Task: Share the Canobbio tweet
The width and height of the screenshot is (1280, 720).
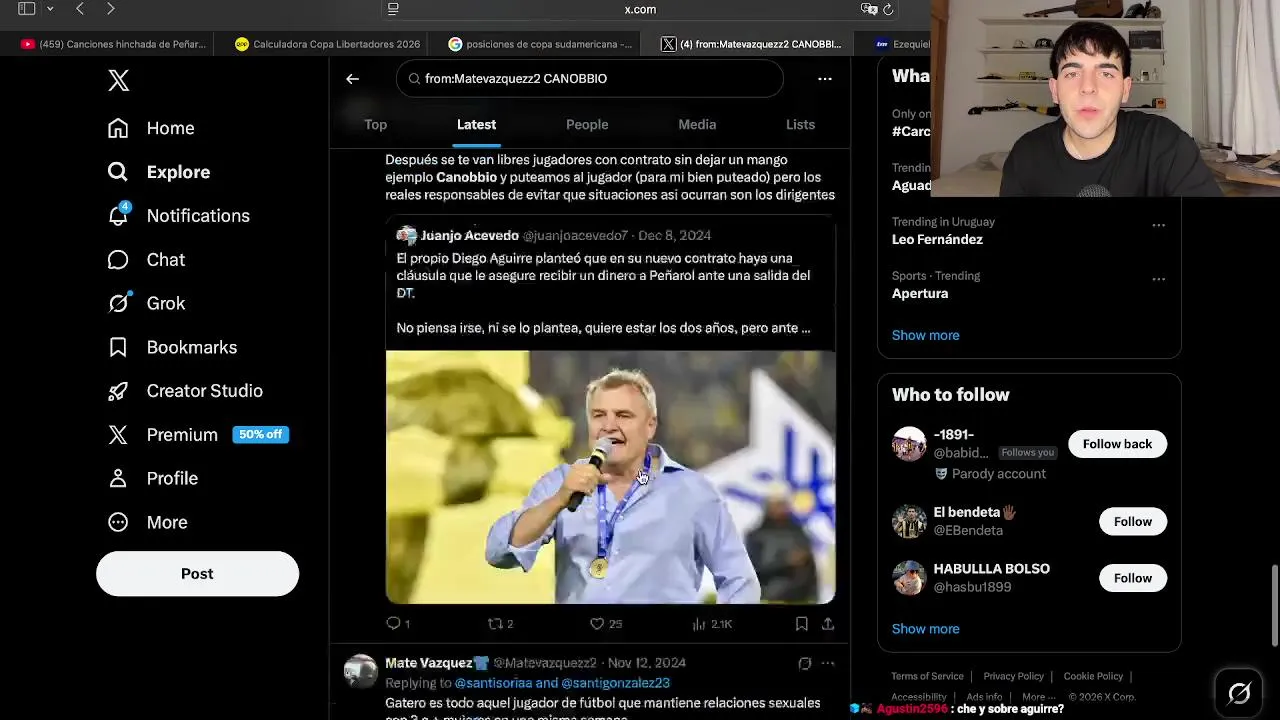Action: [828, 623]
